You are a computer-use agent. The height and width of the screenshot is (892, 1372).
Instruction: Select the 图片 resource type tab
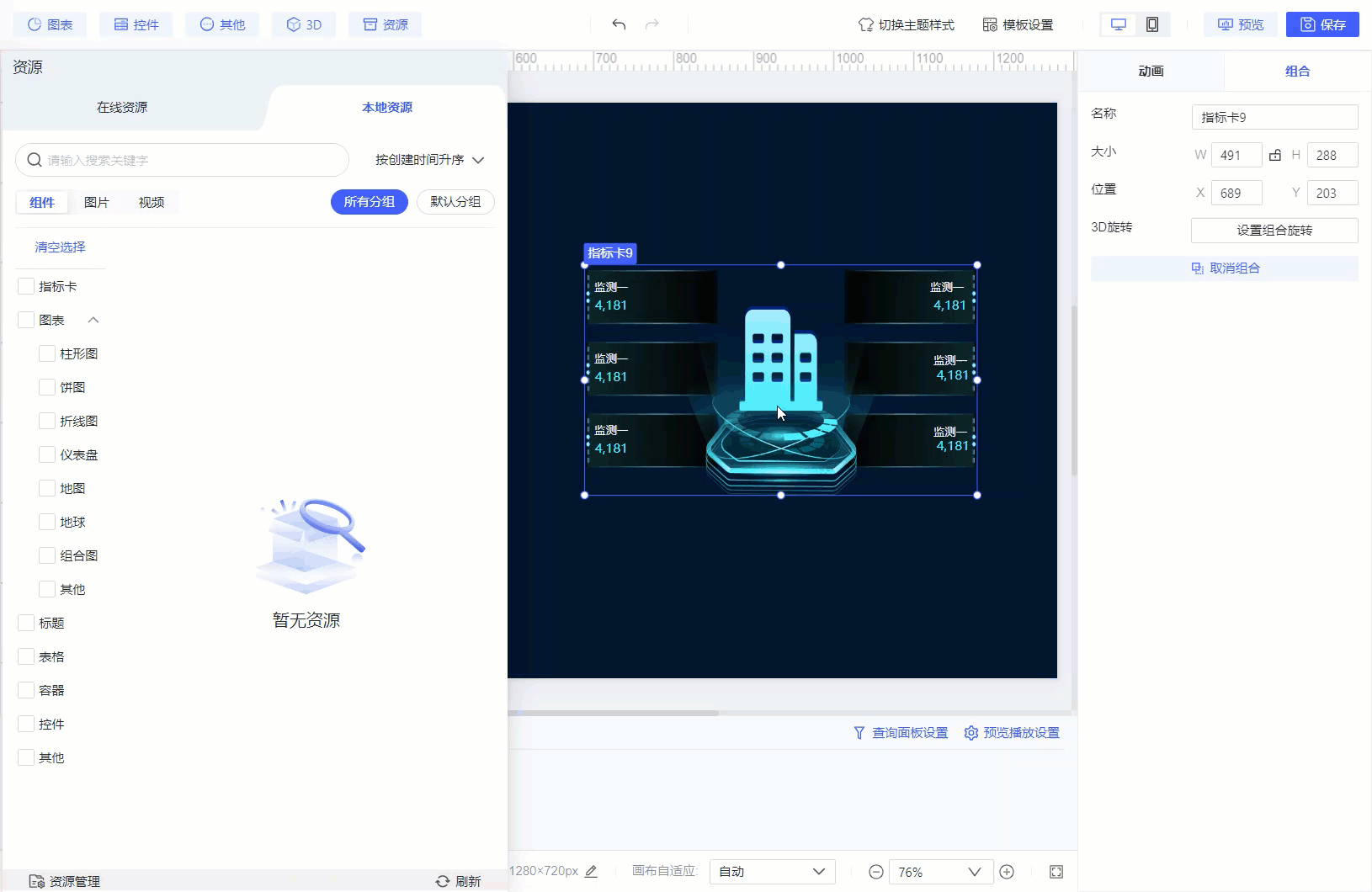pyautogui.click(x=97, y=202)
